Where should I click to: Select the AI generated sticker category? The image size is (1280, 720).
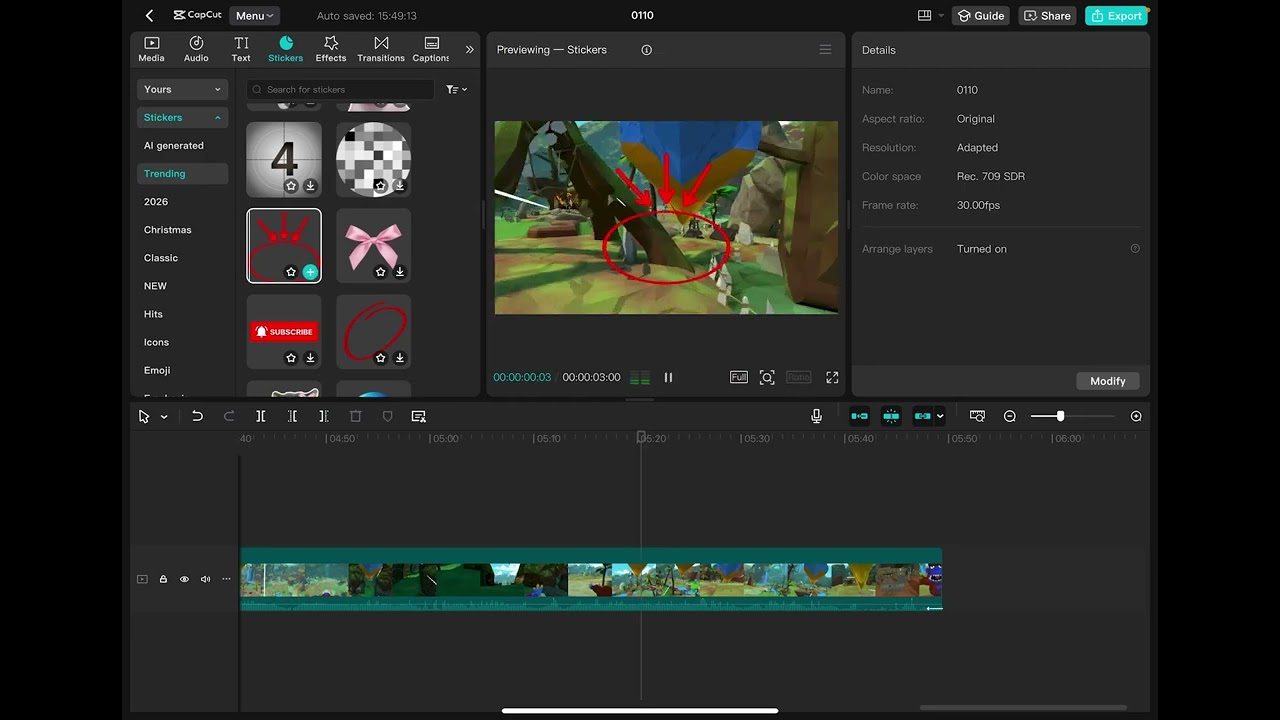[x=174, y=146]
